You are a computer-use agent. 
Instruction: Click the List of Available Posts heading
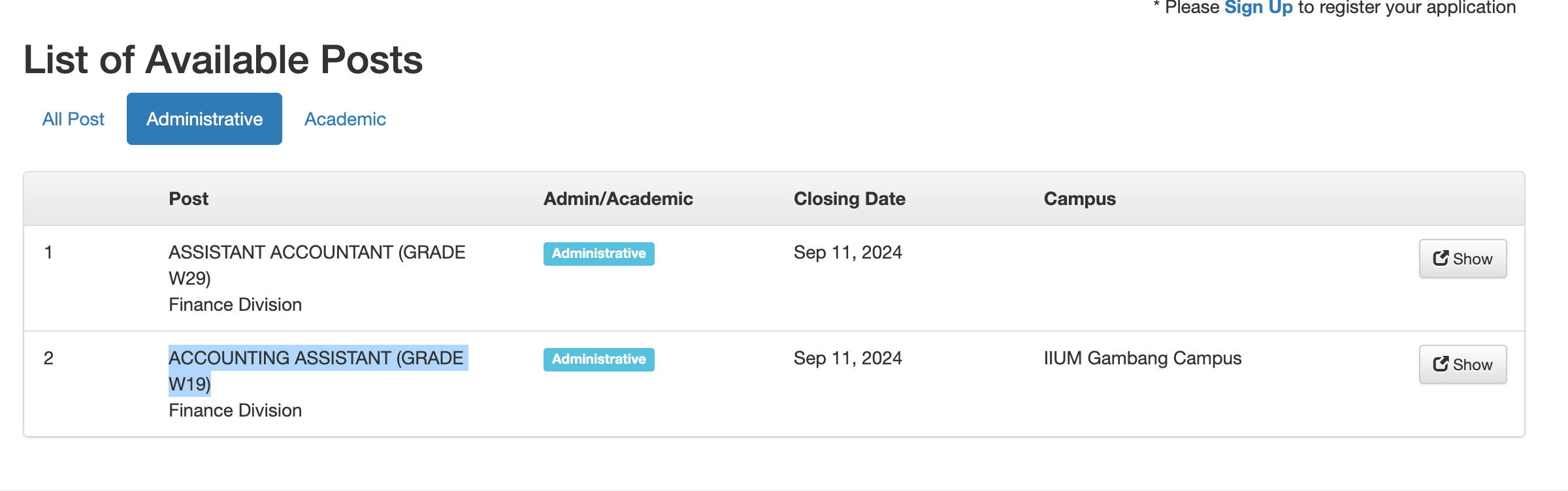223,60
